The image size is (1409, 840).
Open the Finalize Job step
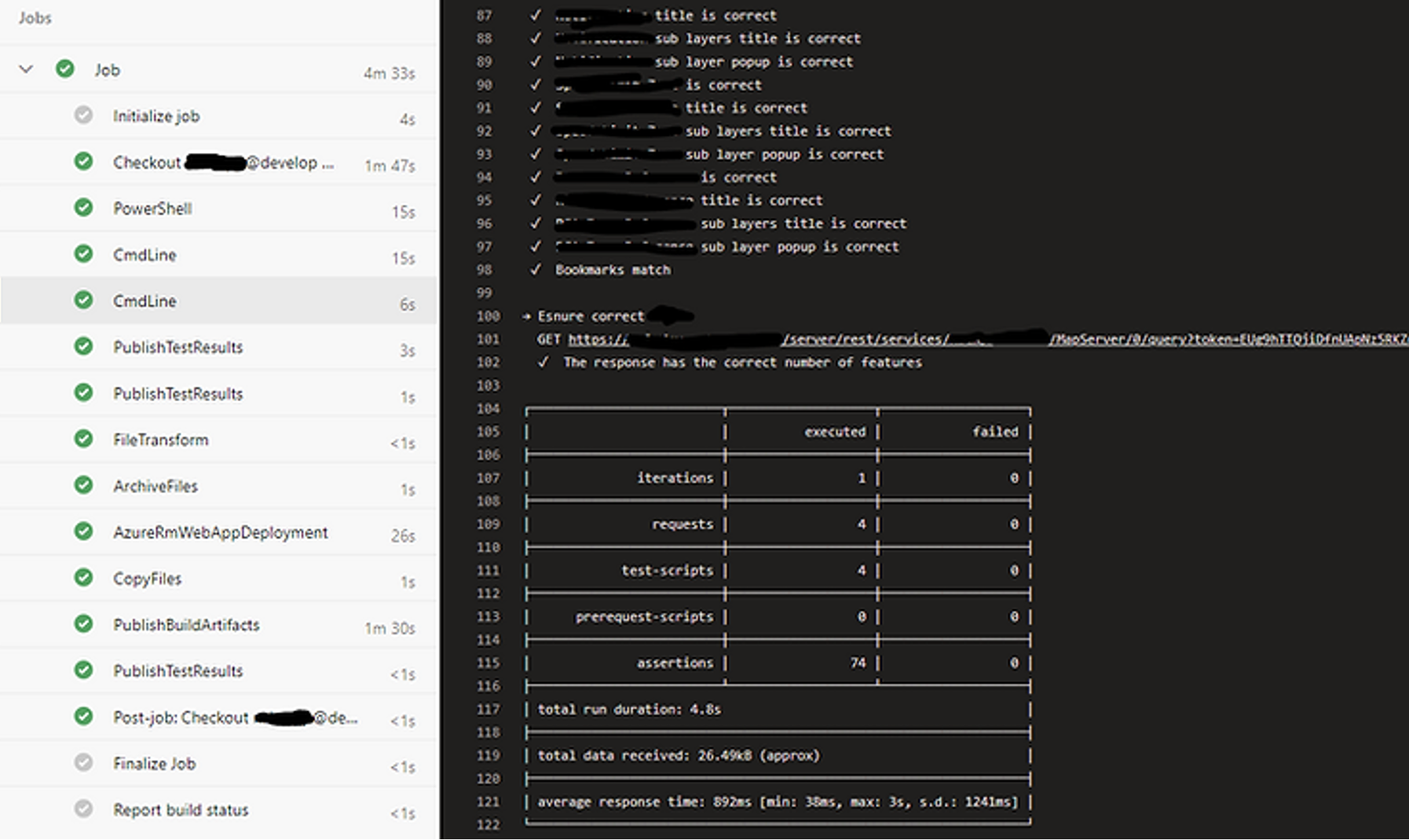pos(219,764)
